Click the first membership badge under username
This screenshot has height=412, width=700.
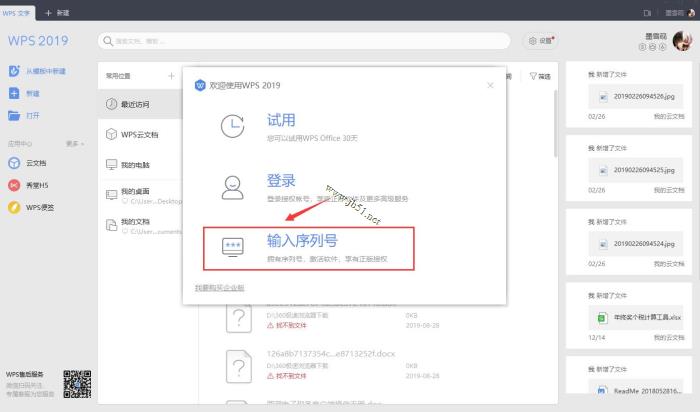coord(642,47)
